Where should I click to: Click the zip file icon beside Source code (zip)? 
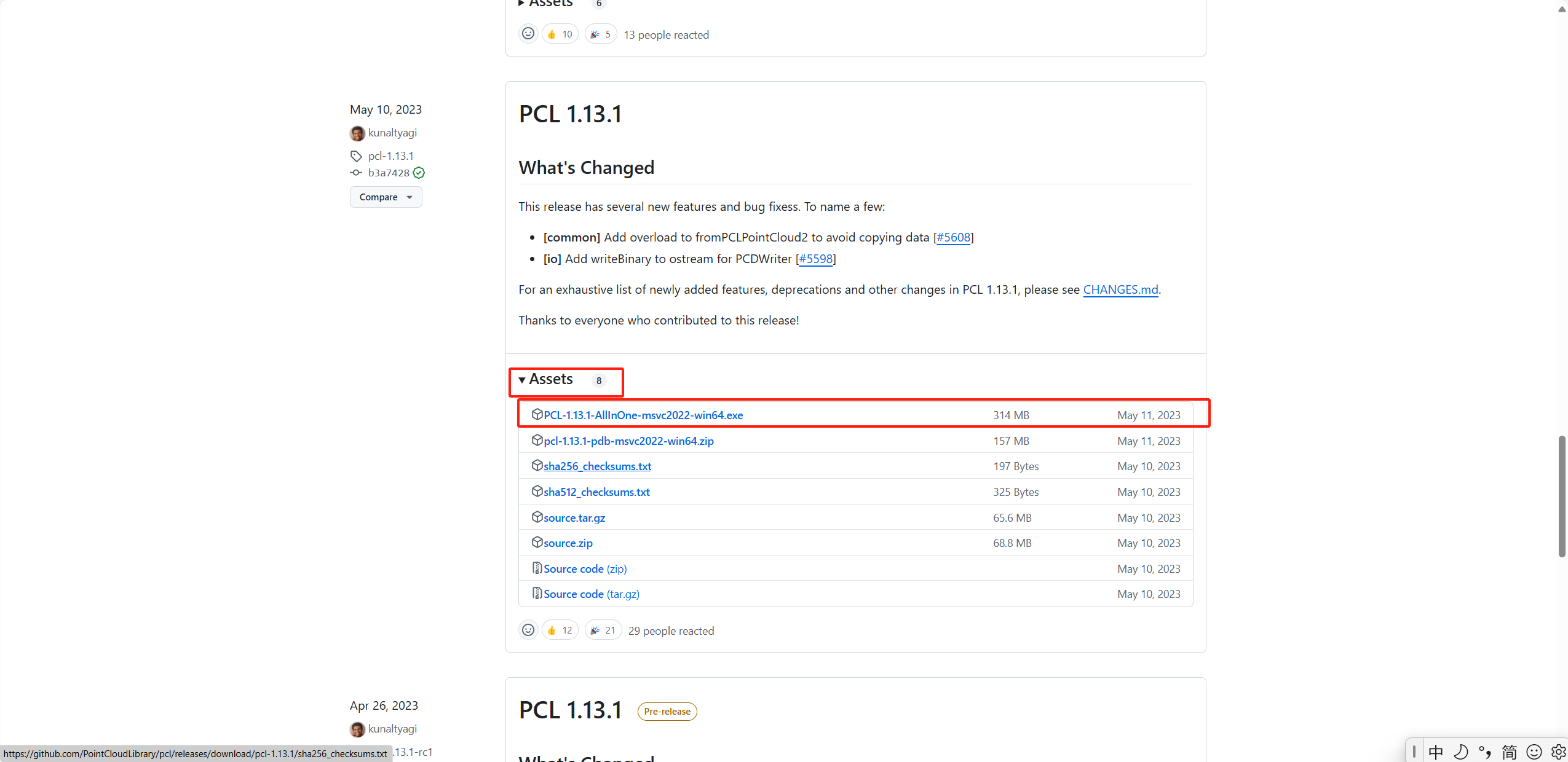coord(537,568)
